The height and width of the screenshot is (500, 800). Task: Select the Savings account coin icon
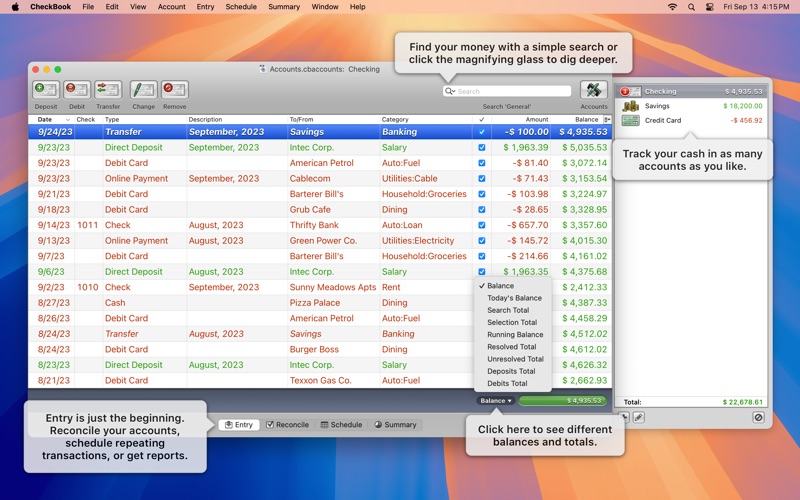click(x=631, y=106)
